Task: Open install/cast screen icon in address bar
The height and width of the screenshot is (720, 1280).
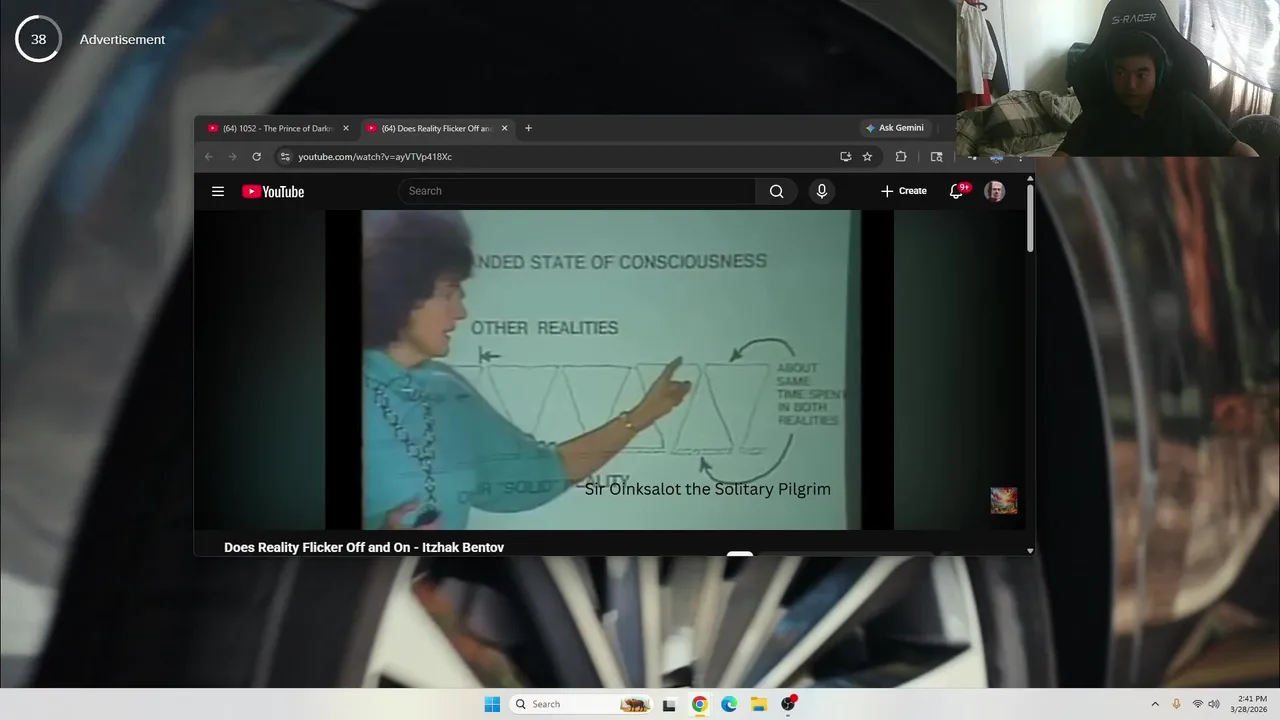Action: (x=845, y=157)
